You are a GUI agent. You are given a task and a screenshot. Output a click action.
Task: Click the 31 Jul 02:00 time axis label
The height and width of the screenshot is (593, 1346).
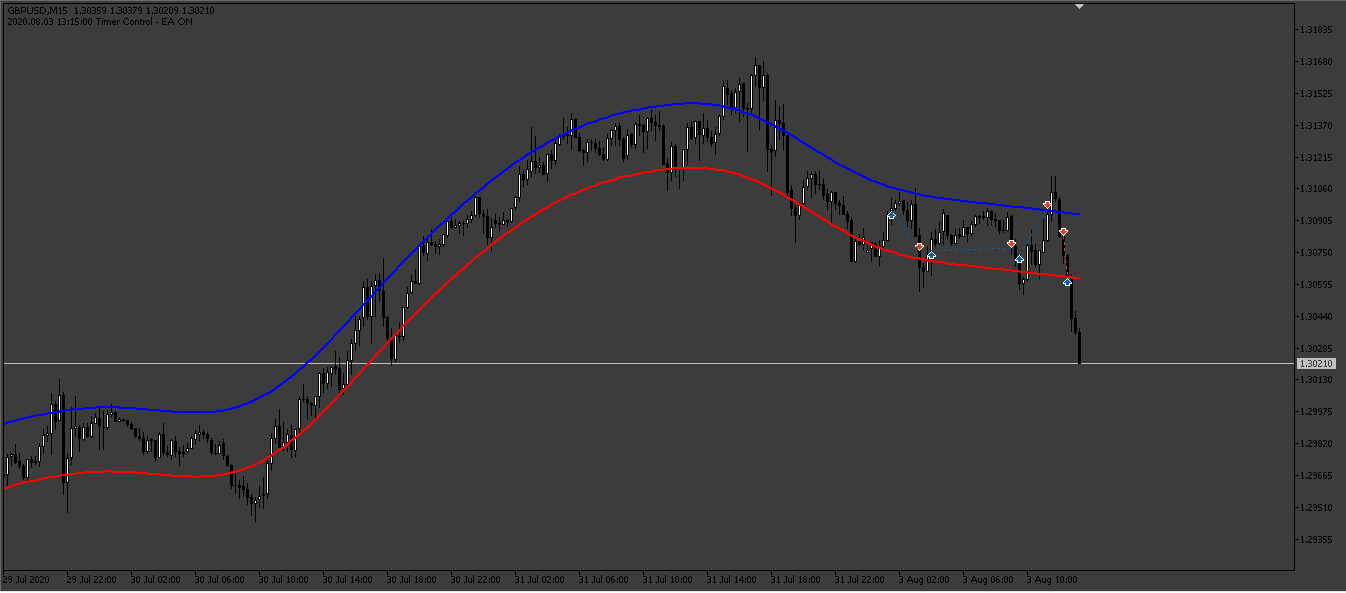click(540, 579)
